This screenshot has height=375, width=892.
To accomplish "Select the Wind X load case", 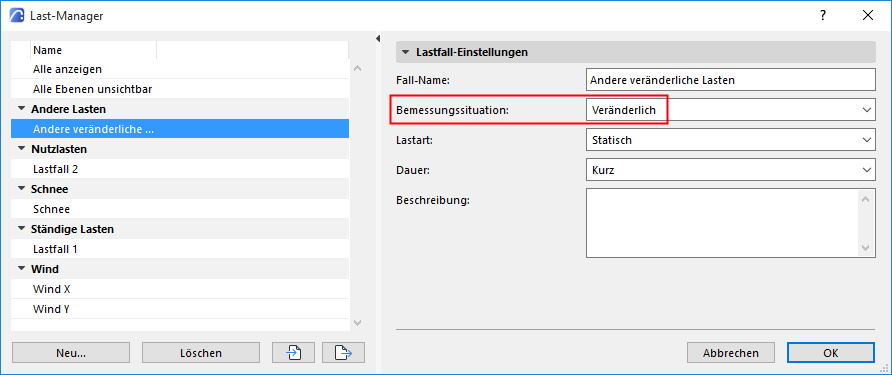I will (x=180, y=289).
